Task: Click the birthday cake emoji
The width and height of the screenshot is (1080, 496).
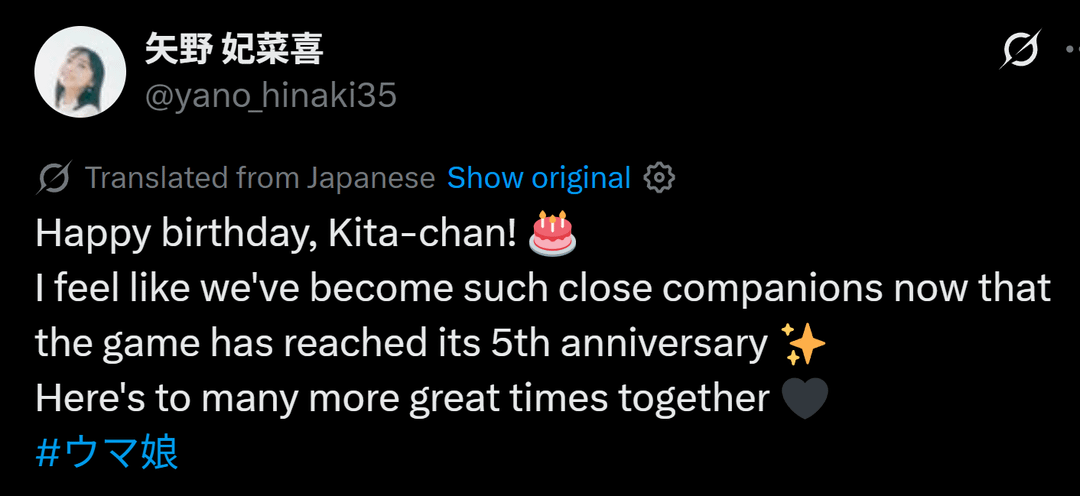Action: (x=553, y=233)
